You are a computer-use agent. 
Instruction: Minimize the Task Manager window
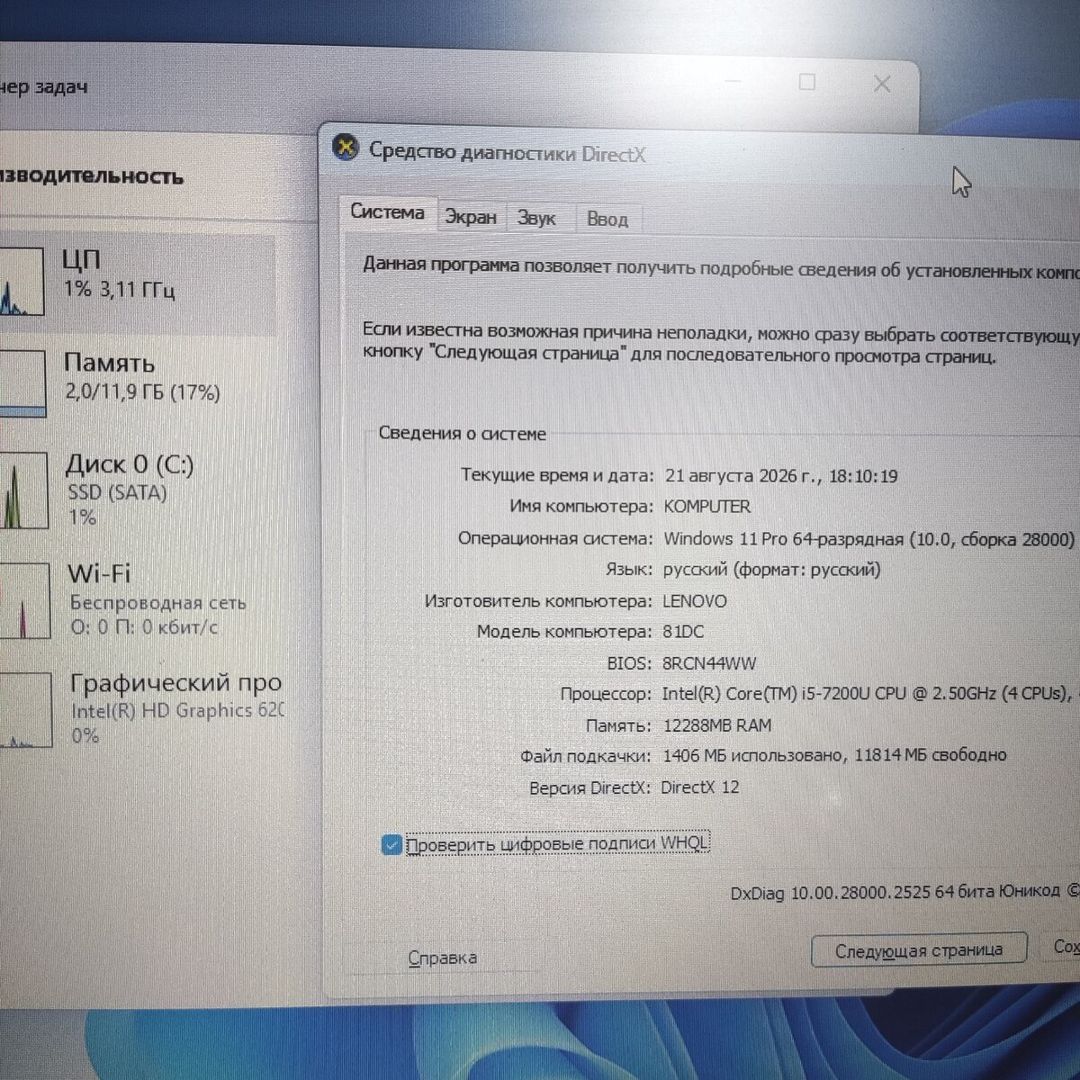point(734,81)
